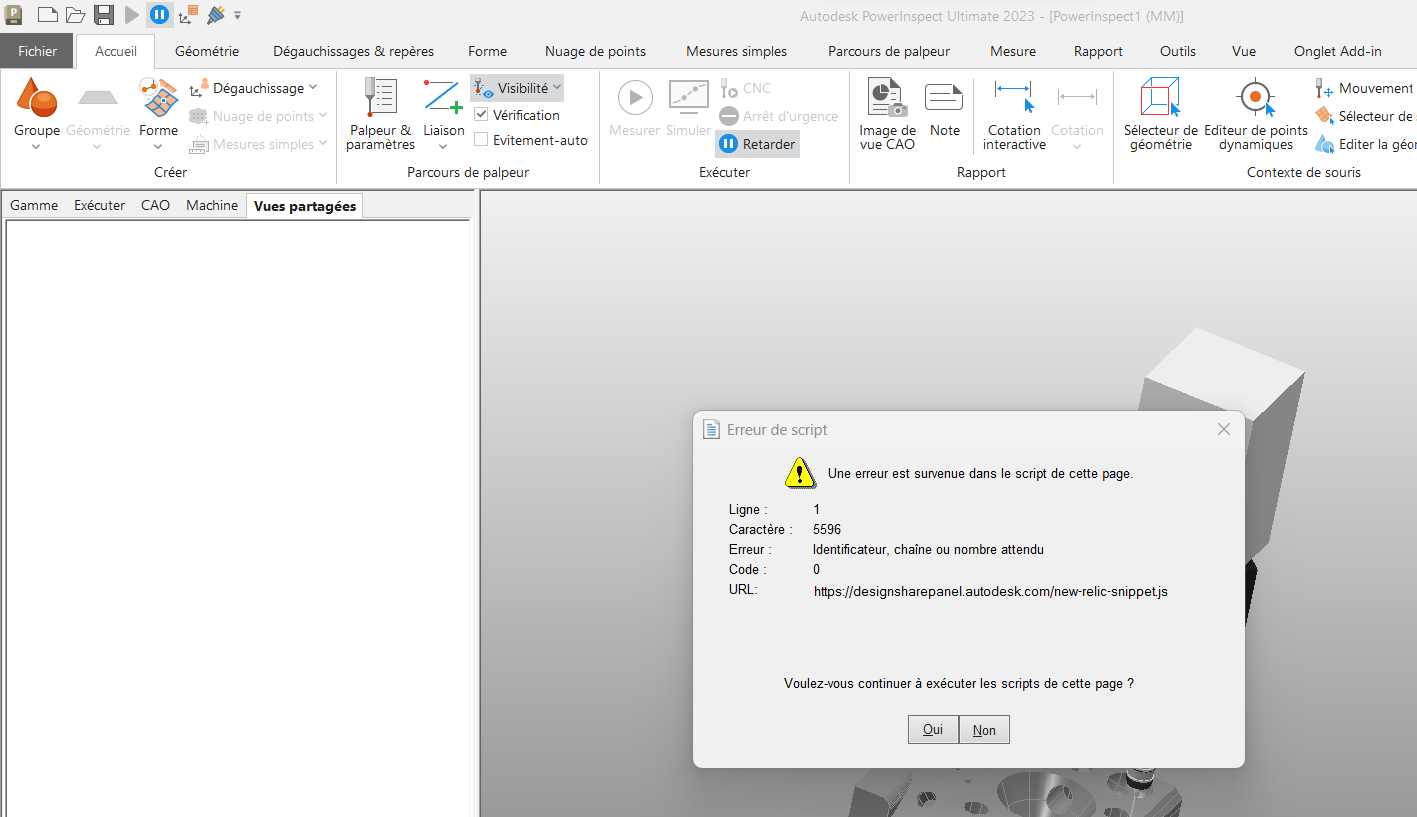Viewport: 1417px width, 817px height.
Task: Switch to the Géométrie ribbon tab
Action: point(207,51)
